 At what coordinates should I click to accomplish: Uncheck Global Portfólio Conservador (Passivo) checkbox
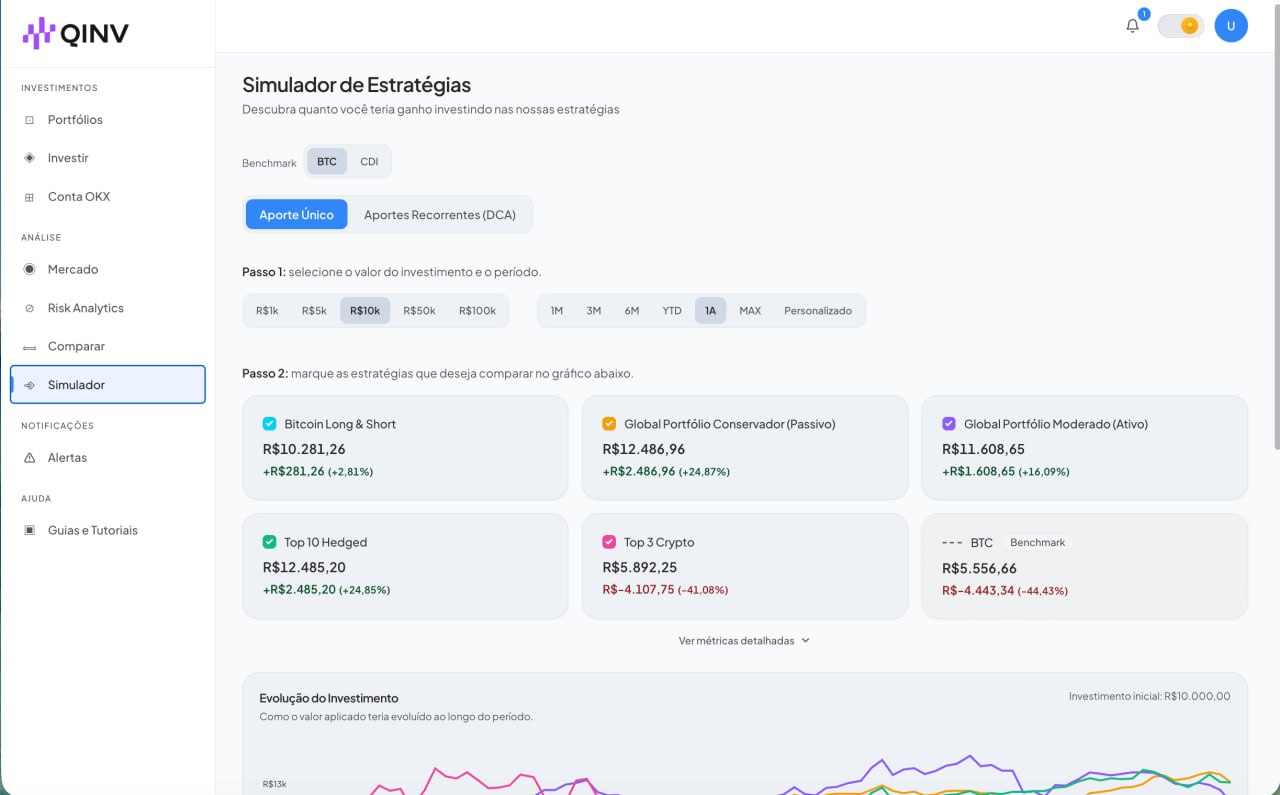click(x=609, y=424)
